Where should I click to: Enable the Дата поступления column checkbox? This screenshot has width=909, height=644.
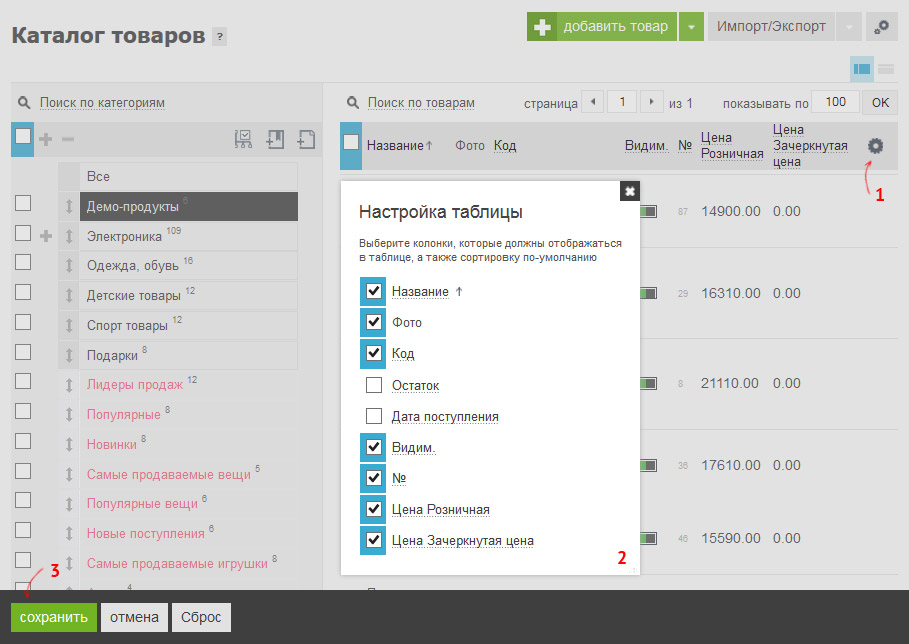[x=374, y=416]
